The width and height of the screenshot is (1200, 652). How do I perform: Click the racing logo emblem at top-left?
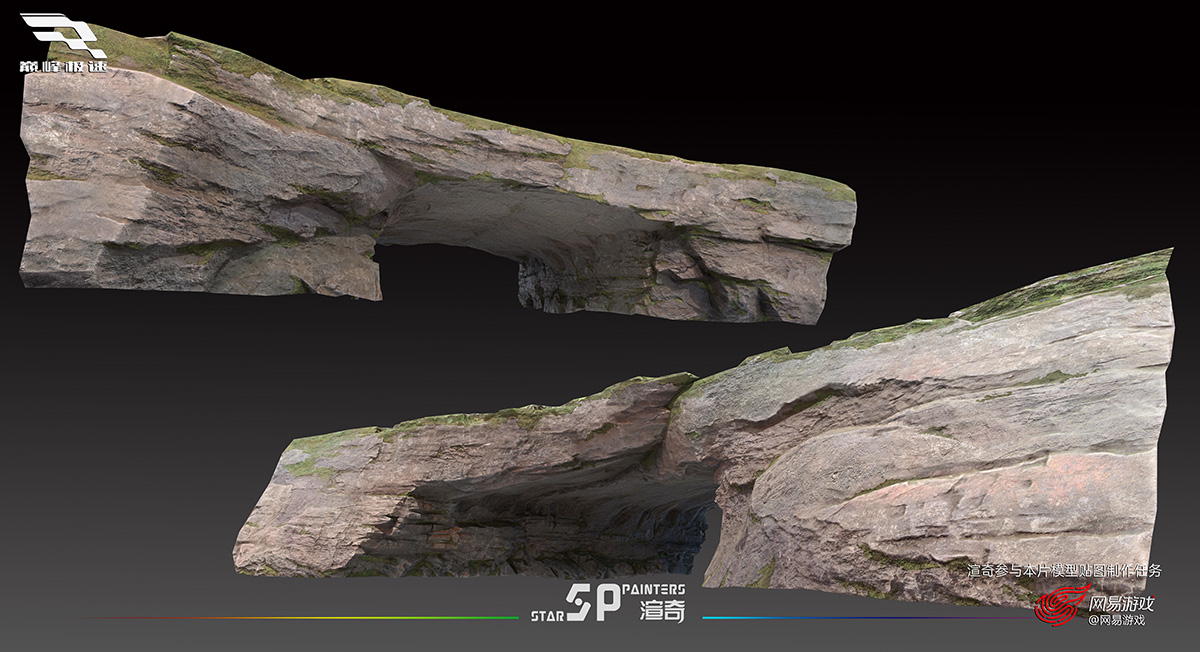pyautogui.click(x=62, y=34)
